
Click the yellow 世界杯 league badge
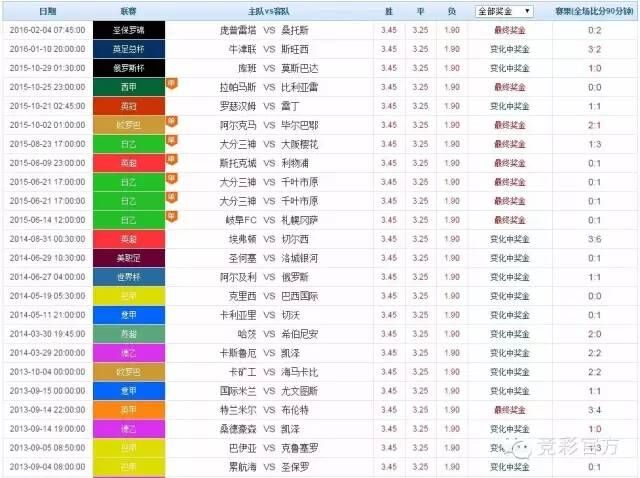pyautogui.click(x=128, y=277)
